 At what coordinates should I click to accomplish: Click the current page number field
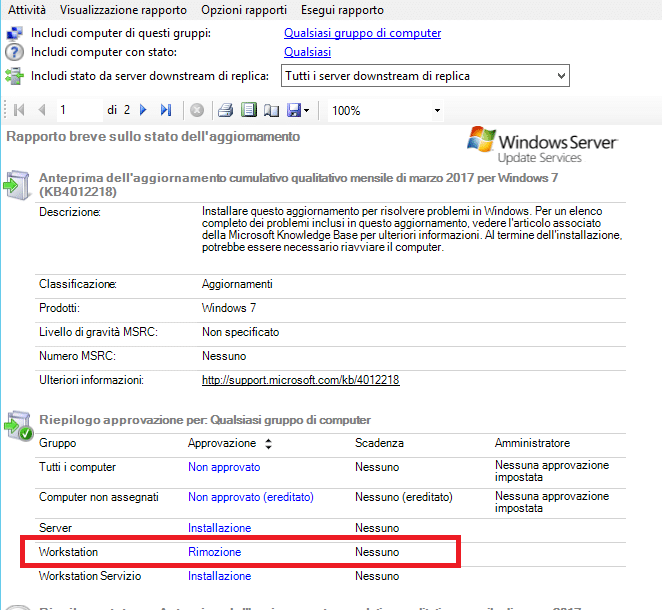(79, 110)
